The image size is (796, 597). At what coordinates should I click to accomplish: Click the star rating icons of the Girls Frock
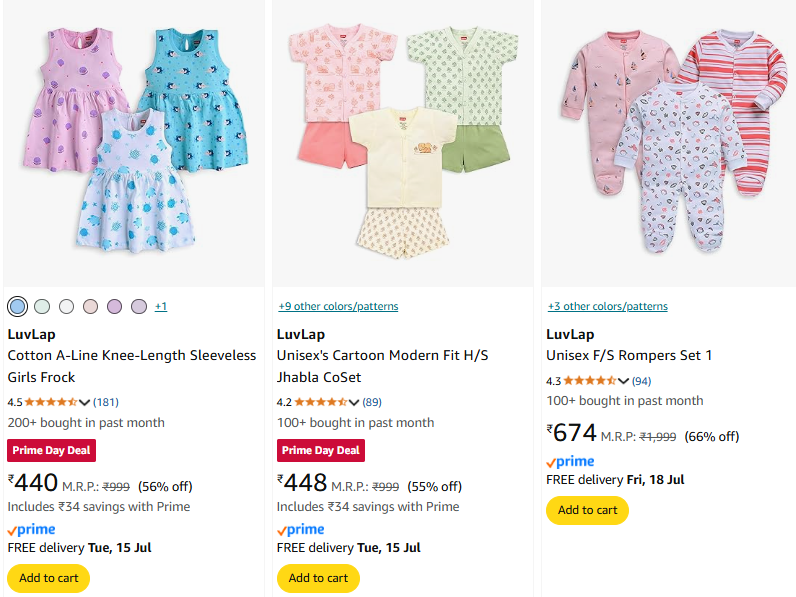(50, 402)
